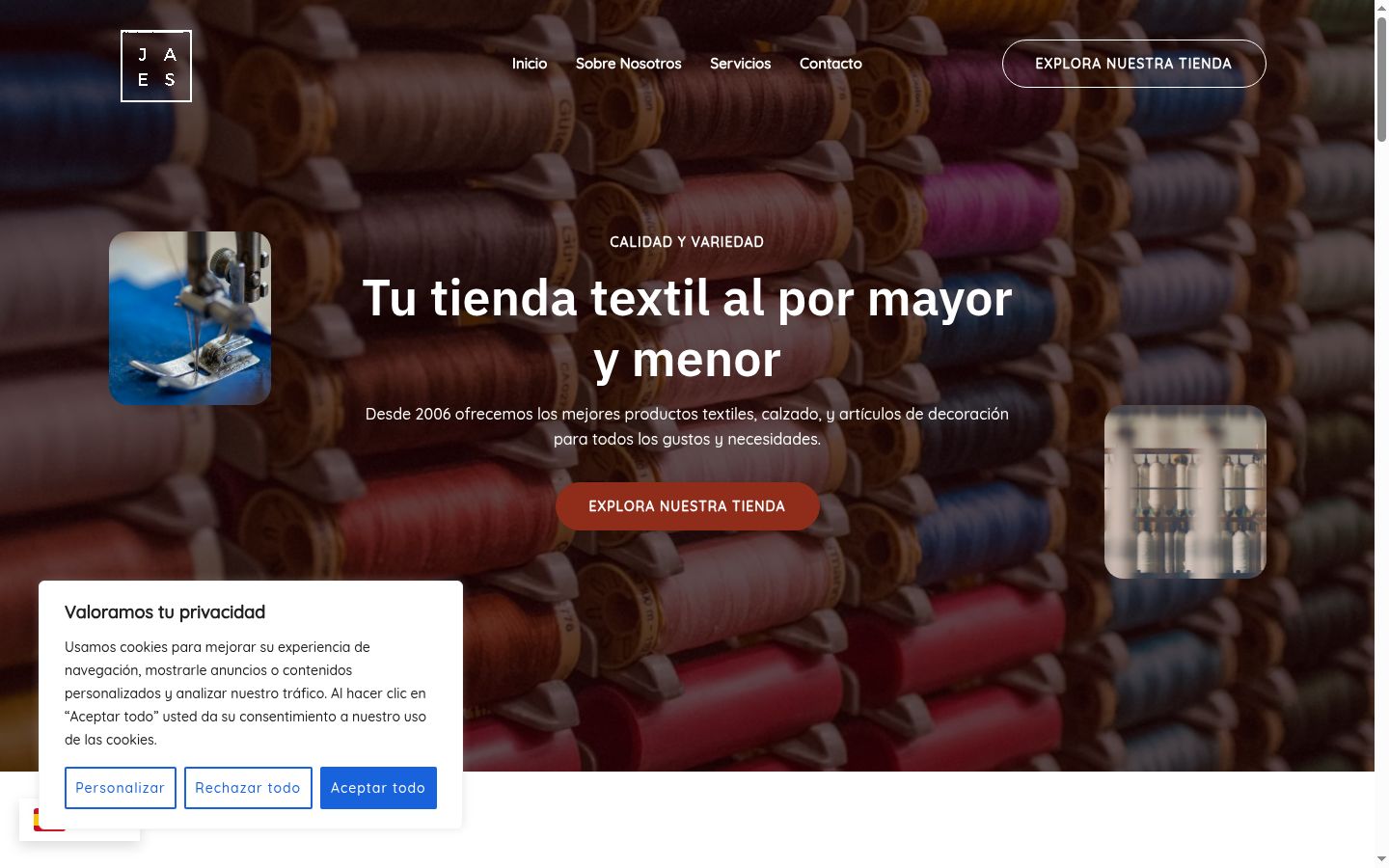Select Personalizar in the cookie banner

click(121, 788)
